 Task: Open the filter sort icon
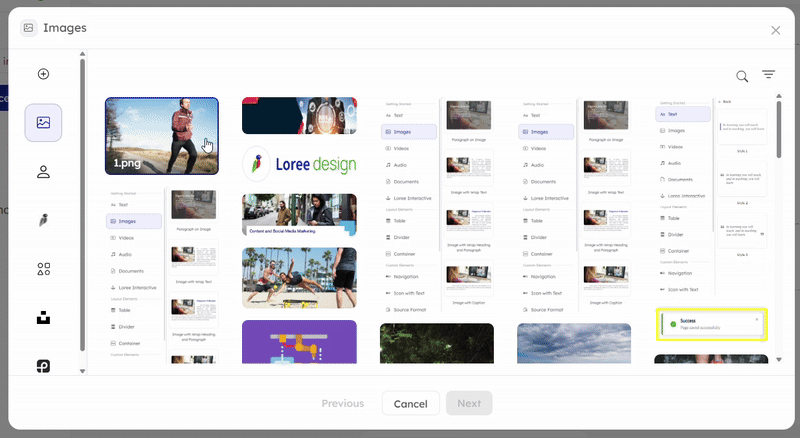[x=768, y=75]
